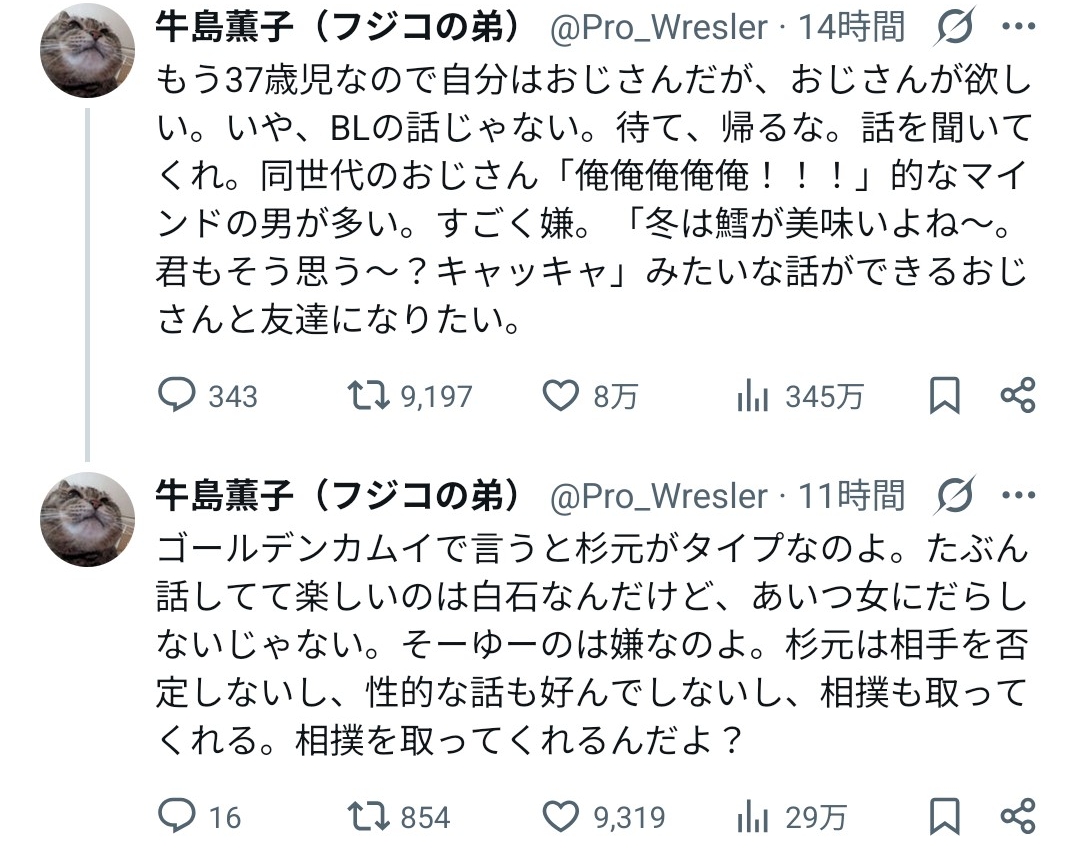The height and width of the screenshot is (856, 1080).
Task: Open Grok icon on the 14時間 tweet
Action: point(955,30)
